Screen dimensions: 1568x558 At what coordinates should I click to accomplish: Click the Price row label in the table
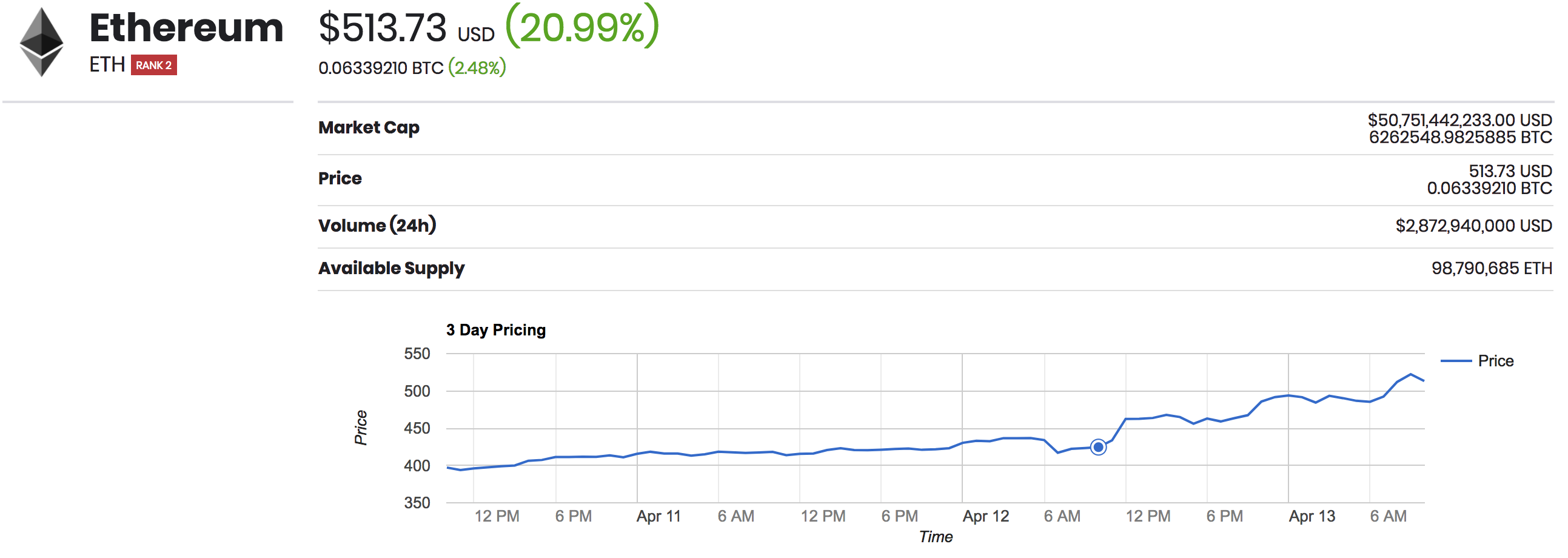340,178
